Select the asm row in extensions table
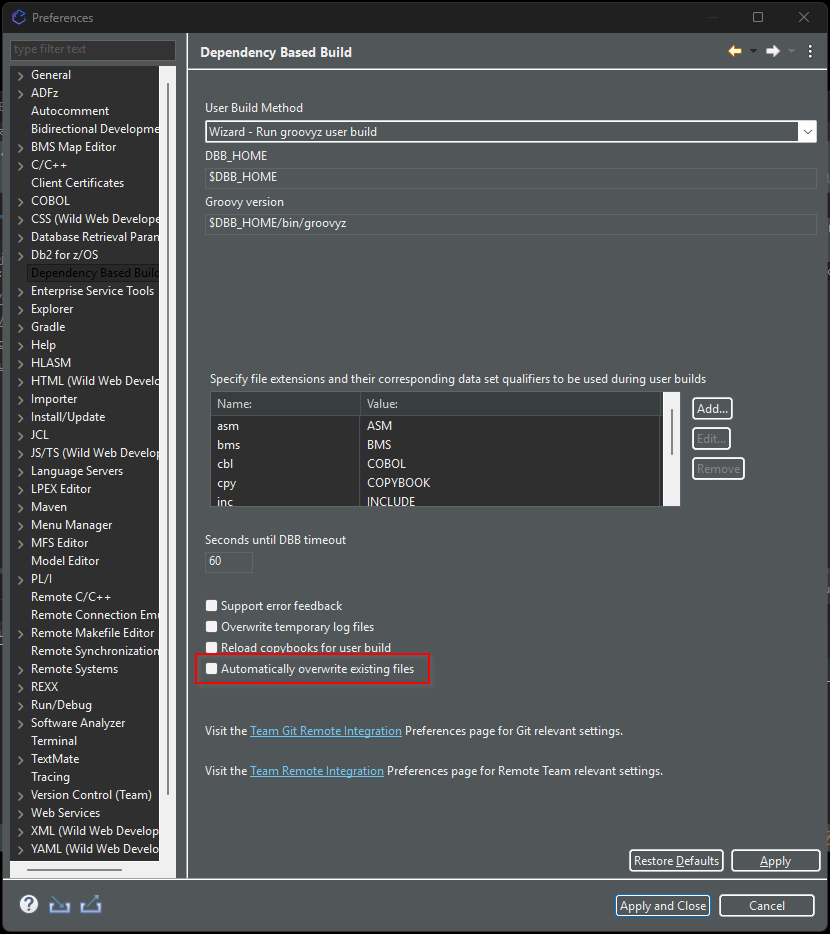Screen dimensions: 830x934 click(435, 426)
